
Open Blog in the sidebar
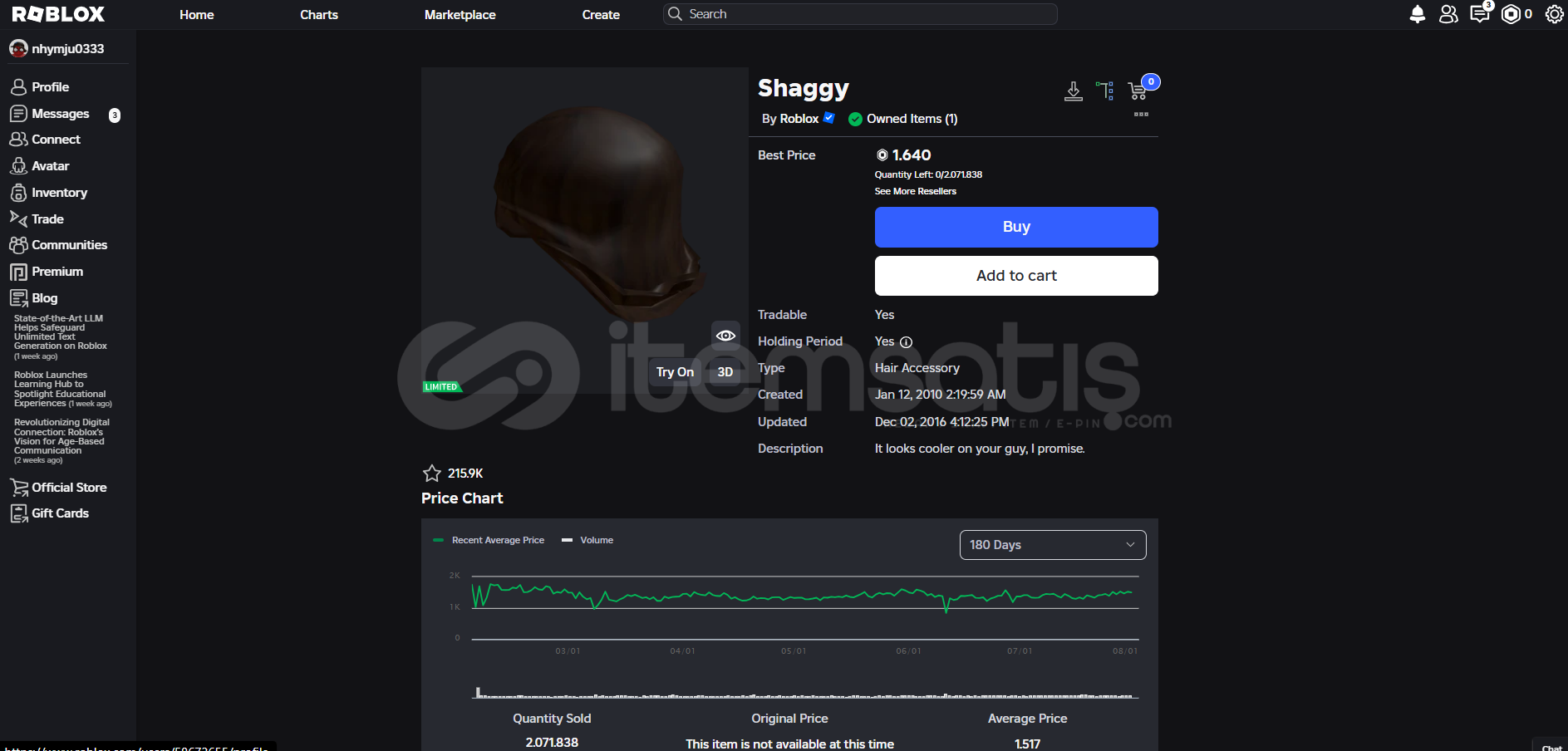[x=34, y=298]
